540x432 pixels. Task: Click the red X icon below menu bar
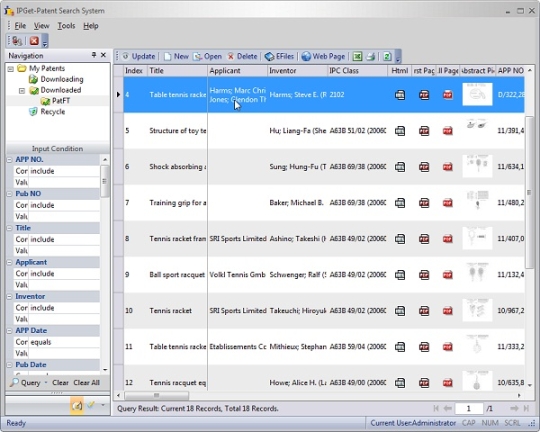click(34, 41)
